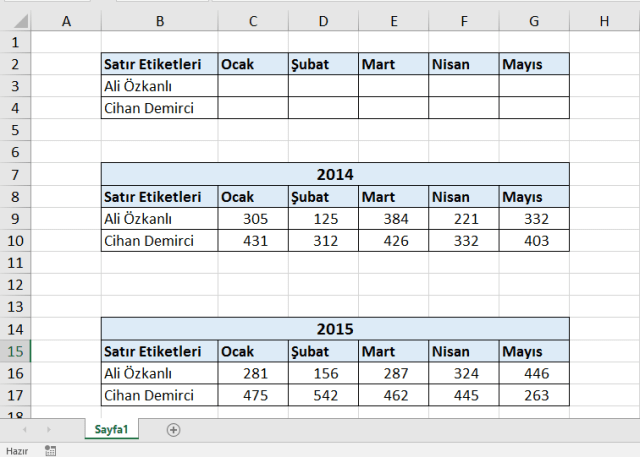Select Mayıs header in row 2
640x457 pixels.
[x=534, y=64]
